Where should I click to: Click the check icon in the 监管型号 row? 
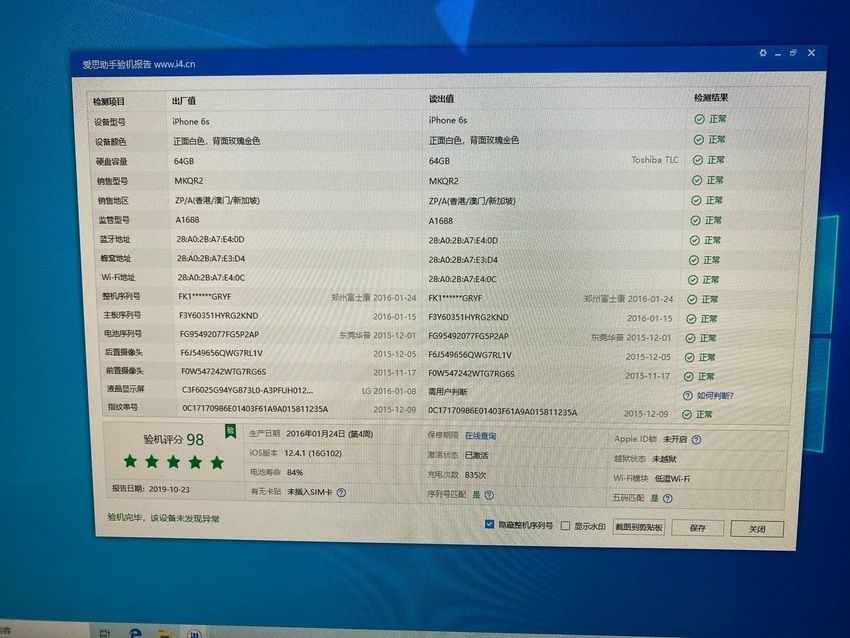tap(695, 221)
